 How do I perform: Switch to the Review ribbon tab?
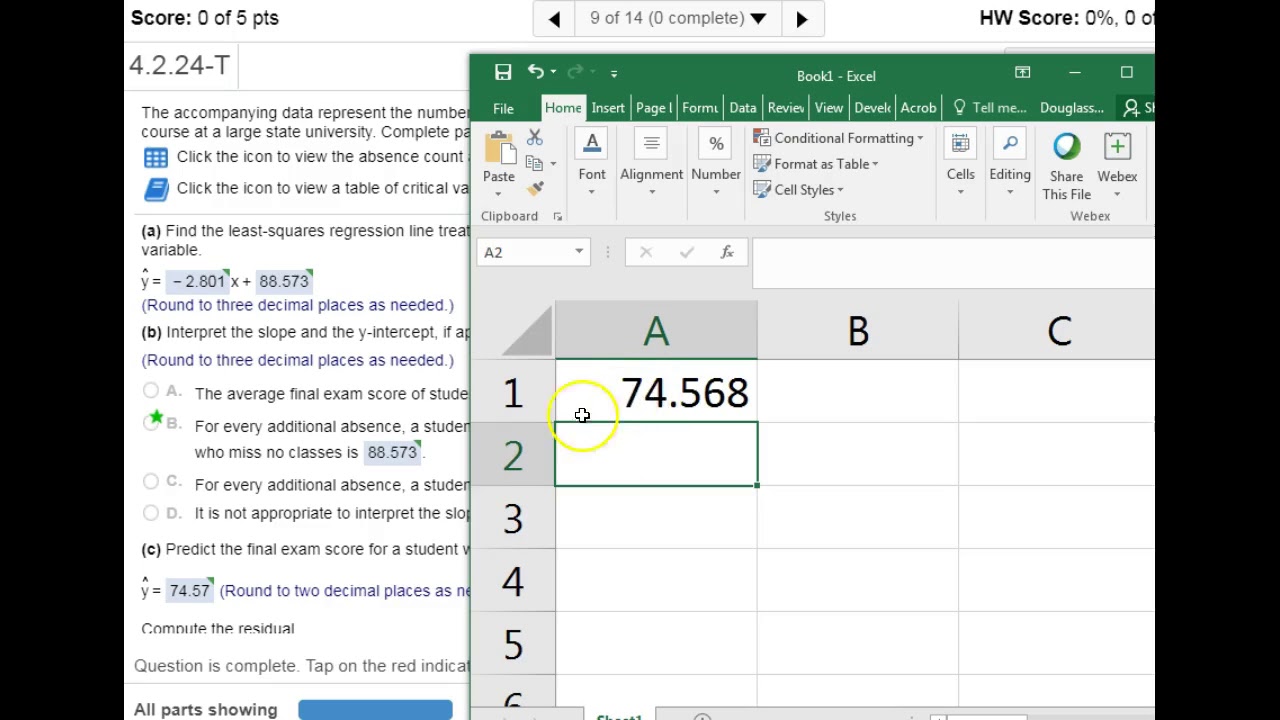pos(786,108)
